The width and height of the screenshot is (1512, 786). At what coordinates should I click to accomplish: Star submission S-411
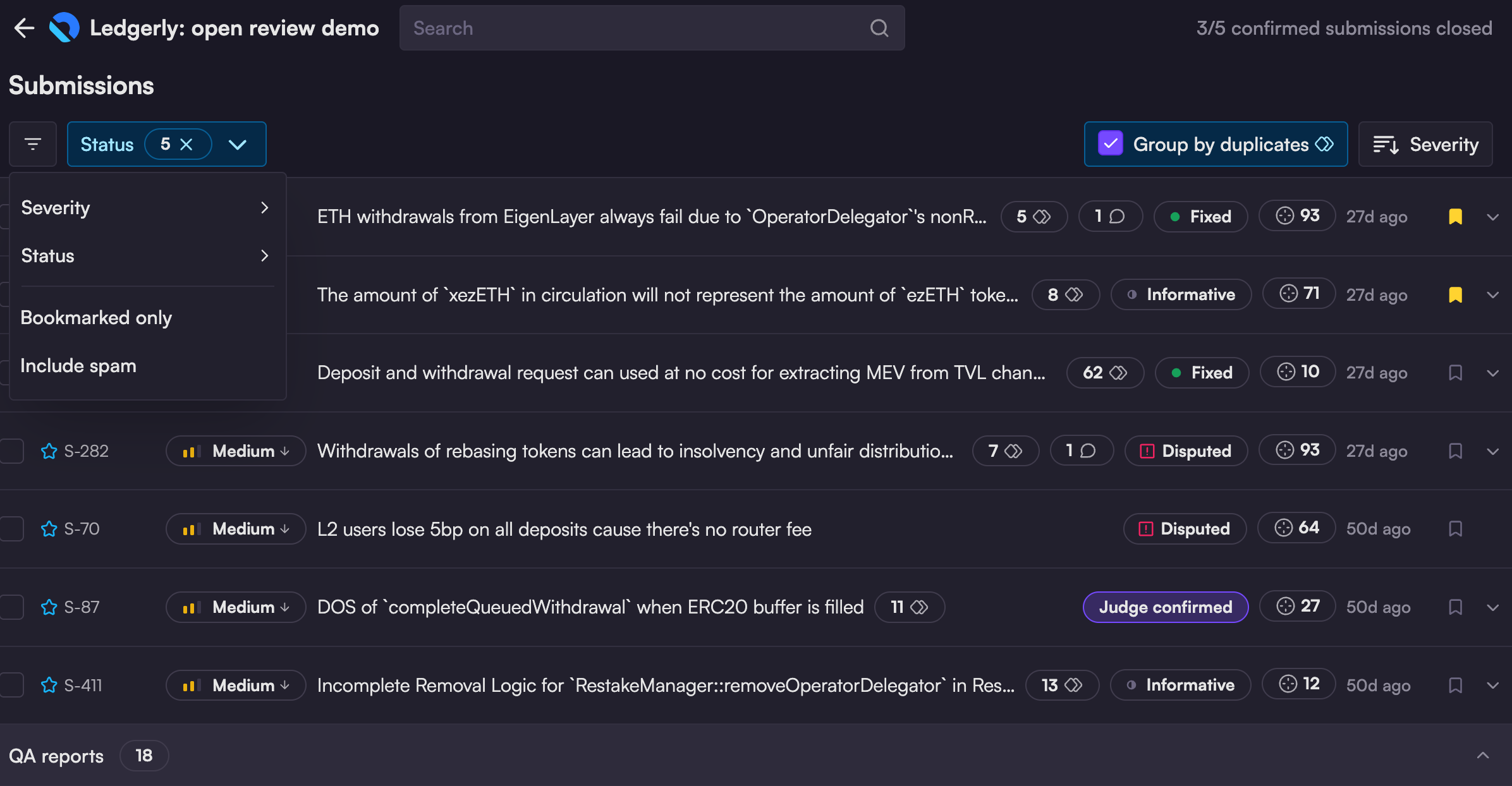[49, 685]
